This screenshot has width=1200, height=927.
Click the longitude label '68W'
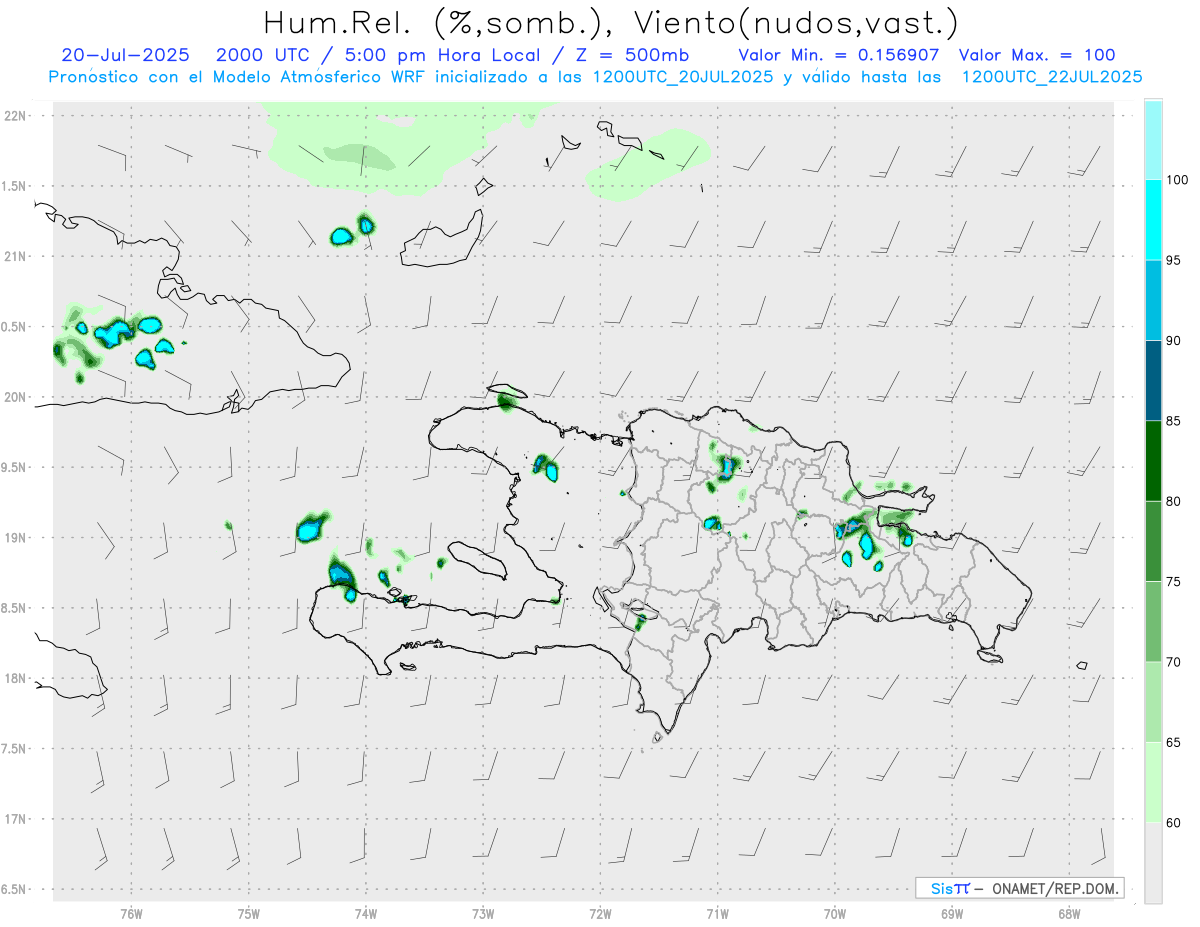[1069, 913]
